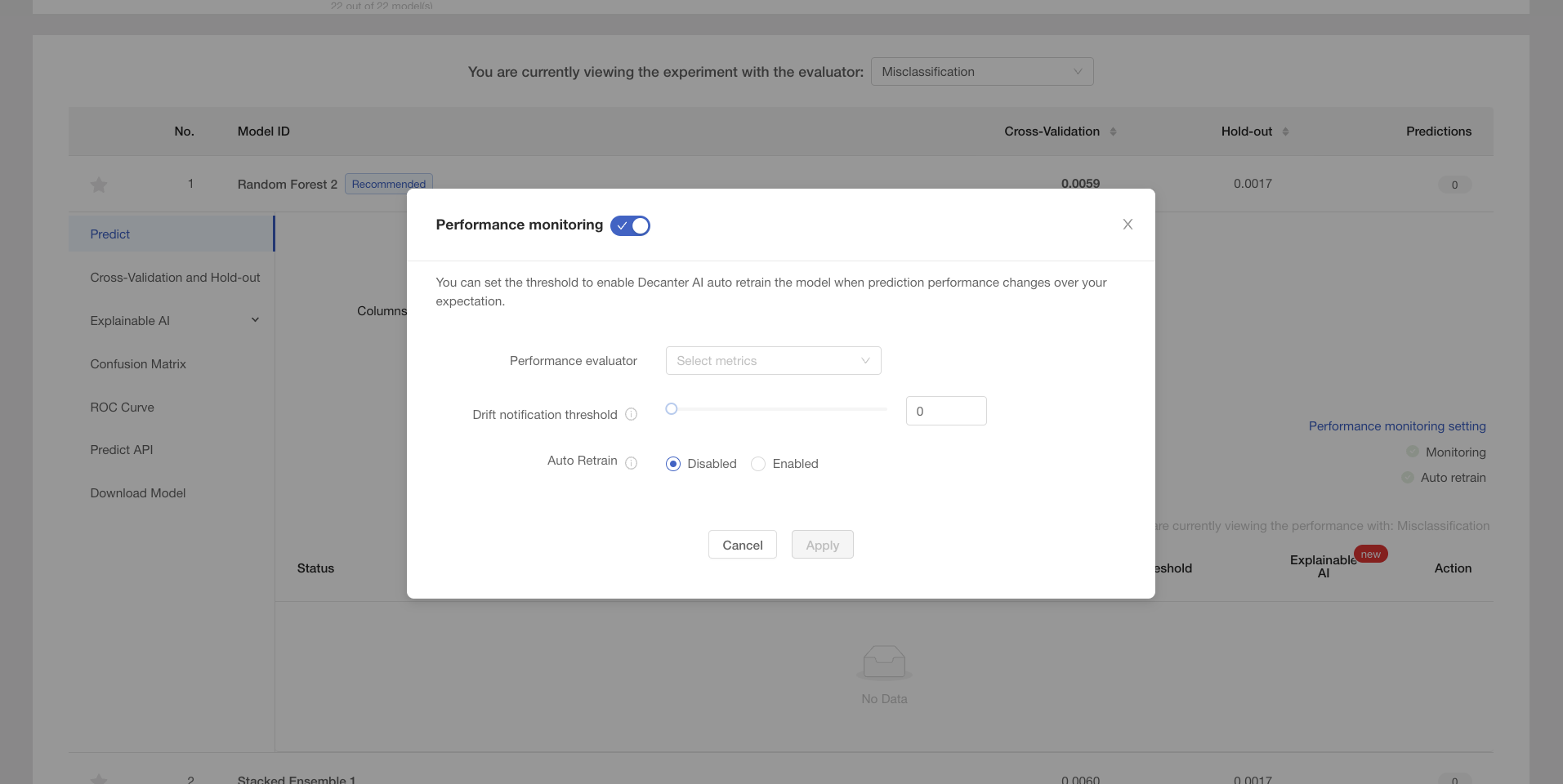Open the ROC Curve tab
This screenshot has height=784, width=1563.
coord(122,408)
